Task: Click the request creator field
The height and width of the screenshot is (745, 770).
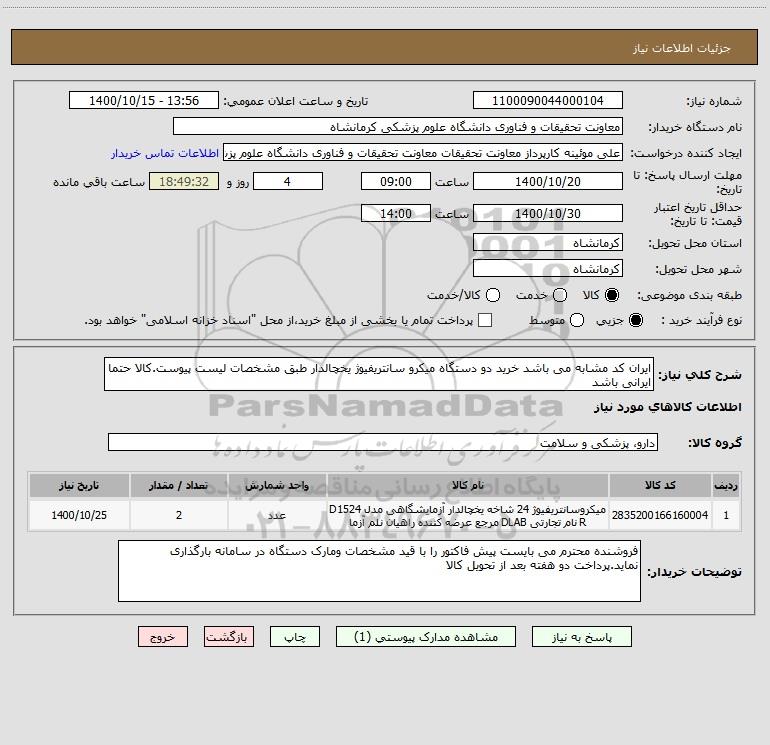Action: 423,153
